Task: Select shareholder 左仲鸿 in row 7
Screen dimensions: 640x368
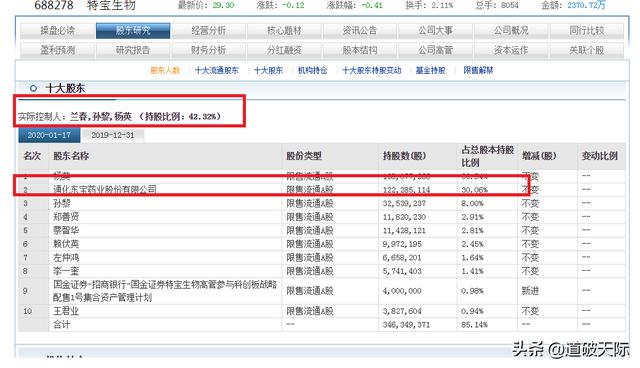Action: tap(66, 257)
